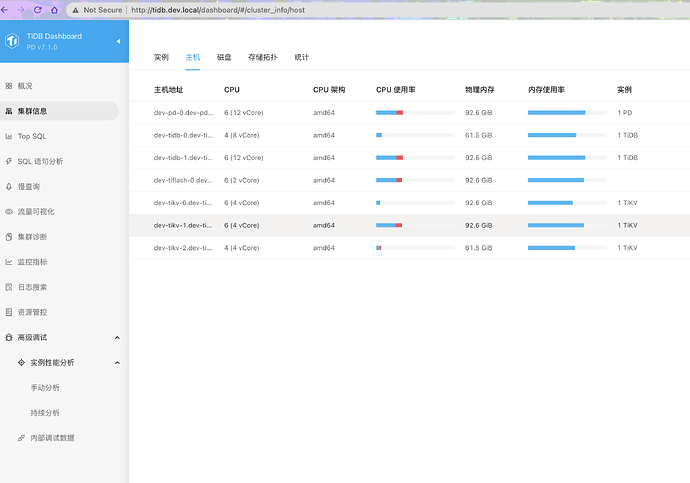Click the CPU usage bar for dev-pd-0
Viewport: 690px width, 483px height.
tap(415, 113)
